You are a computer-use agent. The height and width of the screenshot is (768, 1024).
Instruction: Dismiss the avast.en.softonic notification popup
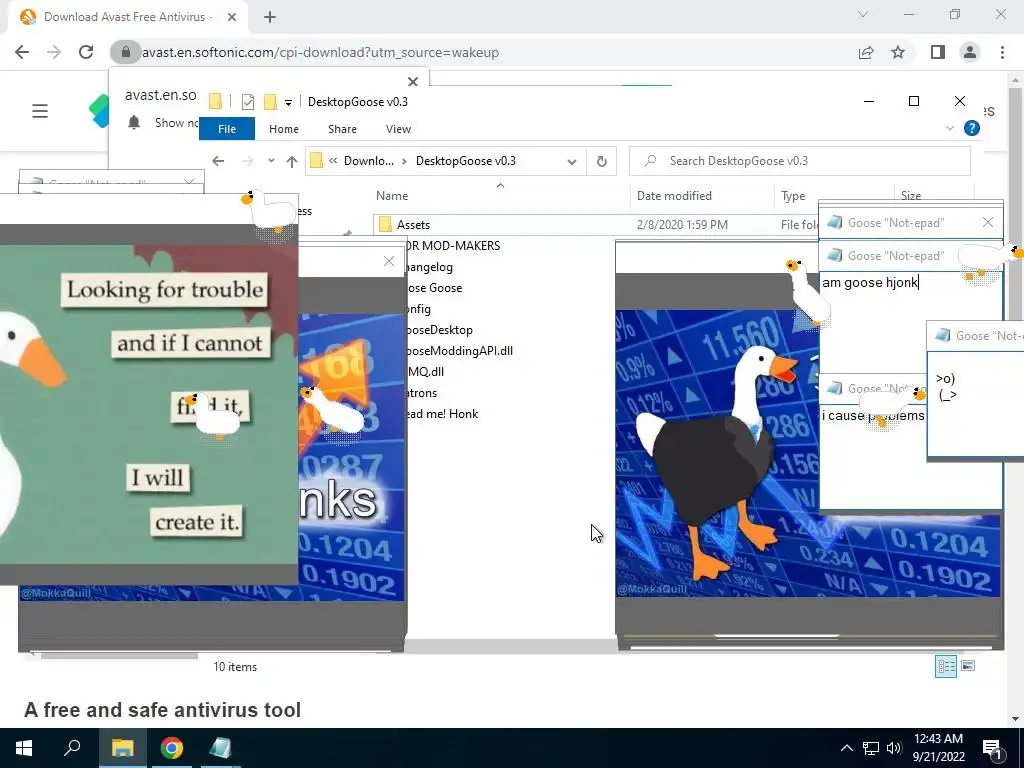click(413, 82)
